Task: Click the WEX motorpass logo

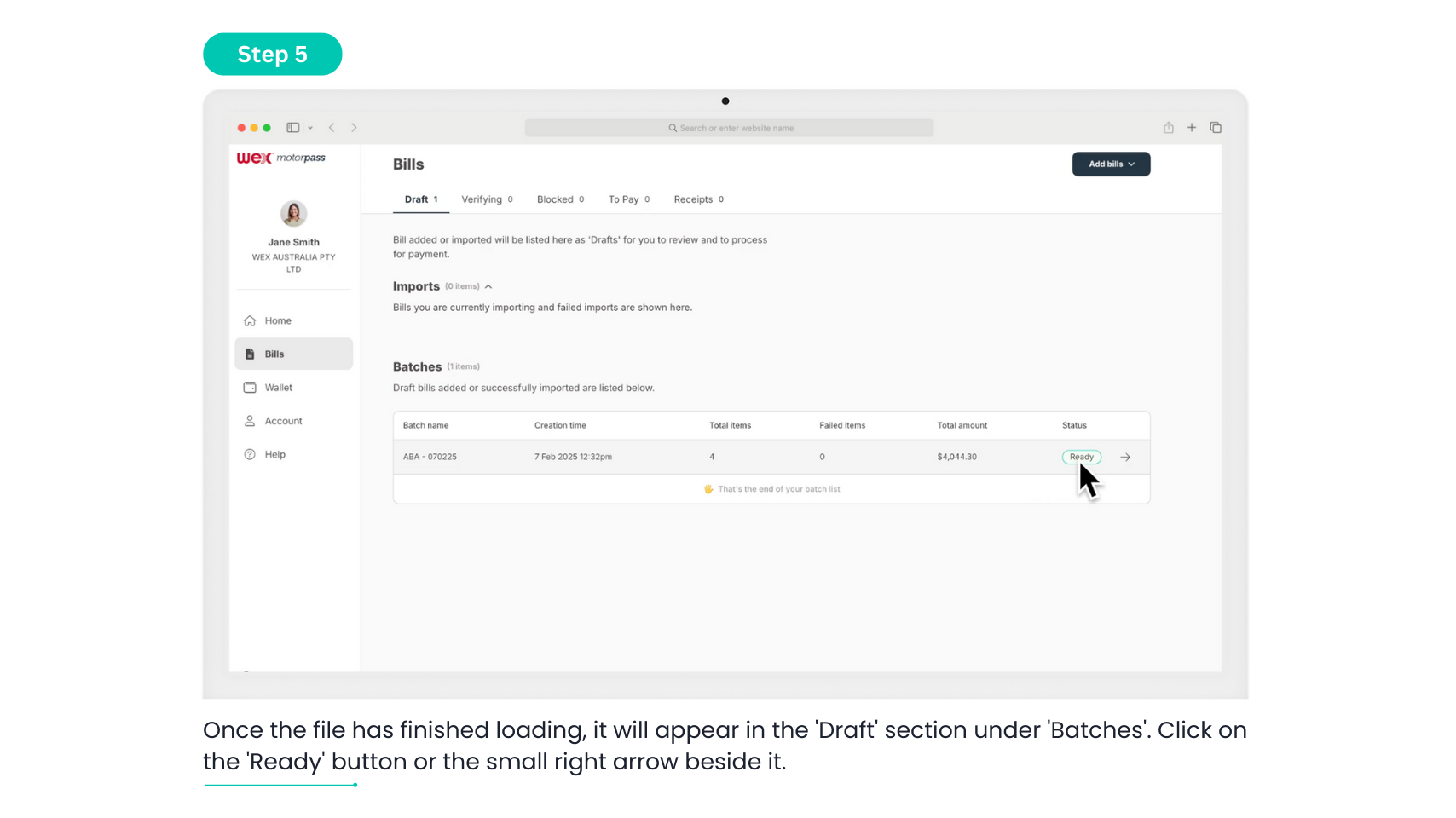Action: tap(280, 158)
